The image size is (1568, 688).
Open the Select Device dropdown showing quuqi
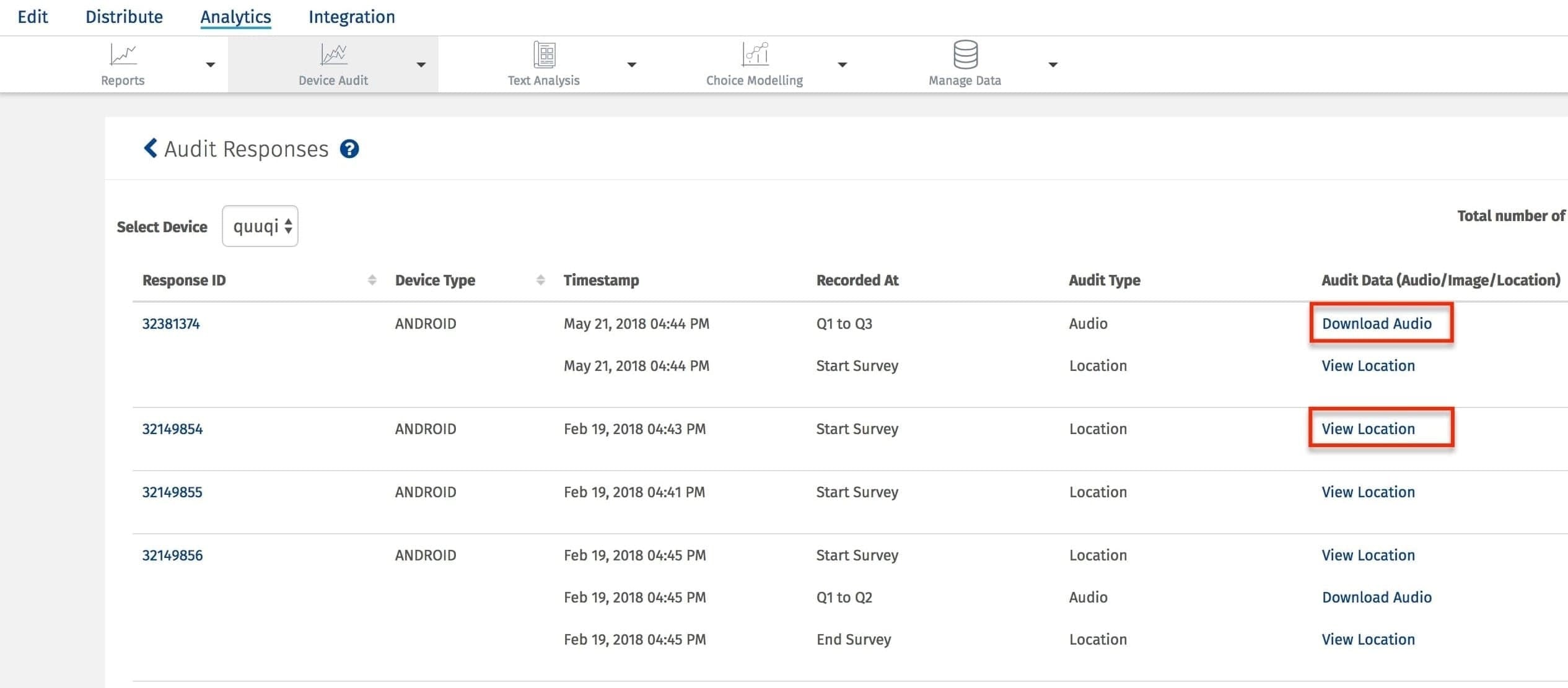[260, 226]
